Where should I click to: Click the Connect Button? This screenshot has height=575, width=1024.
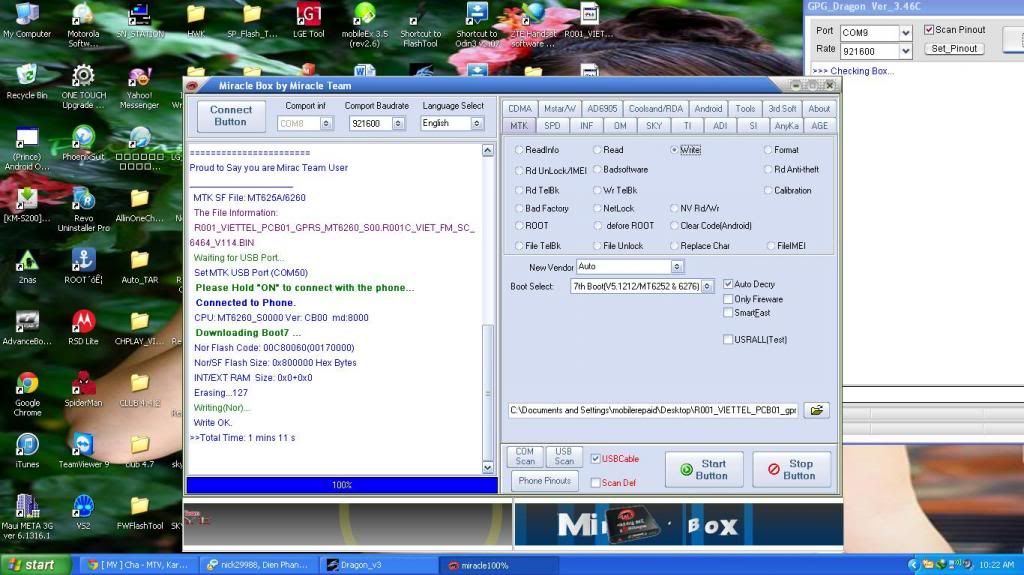pos(231,116)
